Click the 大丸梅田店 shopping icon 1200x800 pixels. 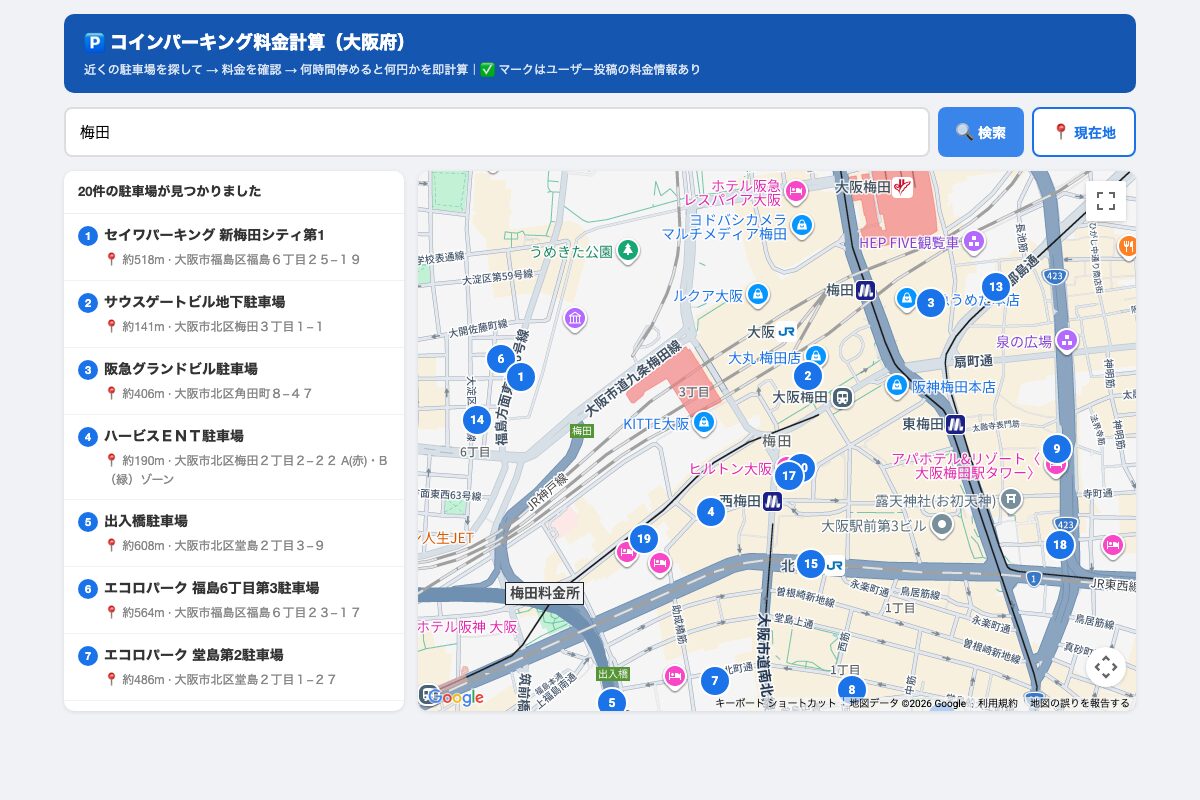(x=816, y=356)
